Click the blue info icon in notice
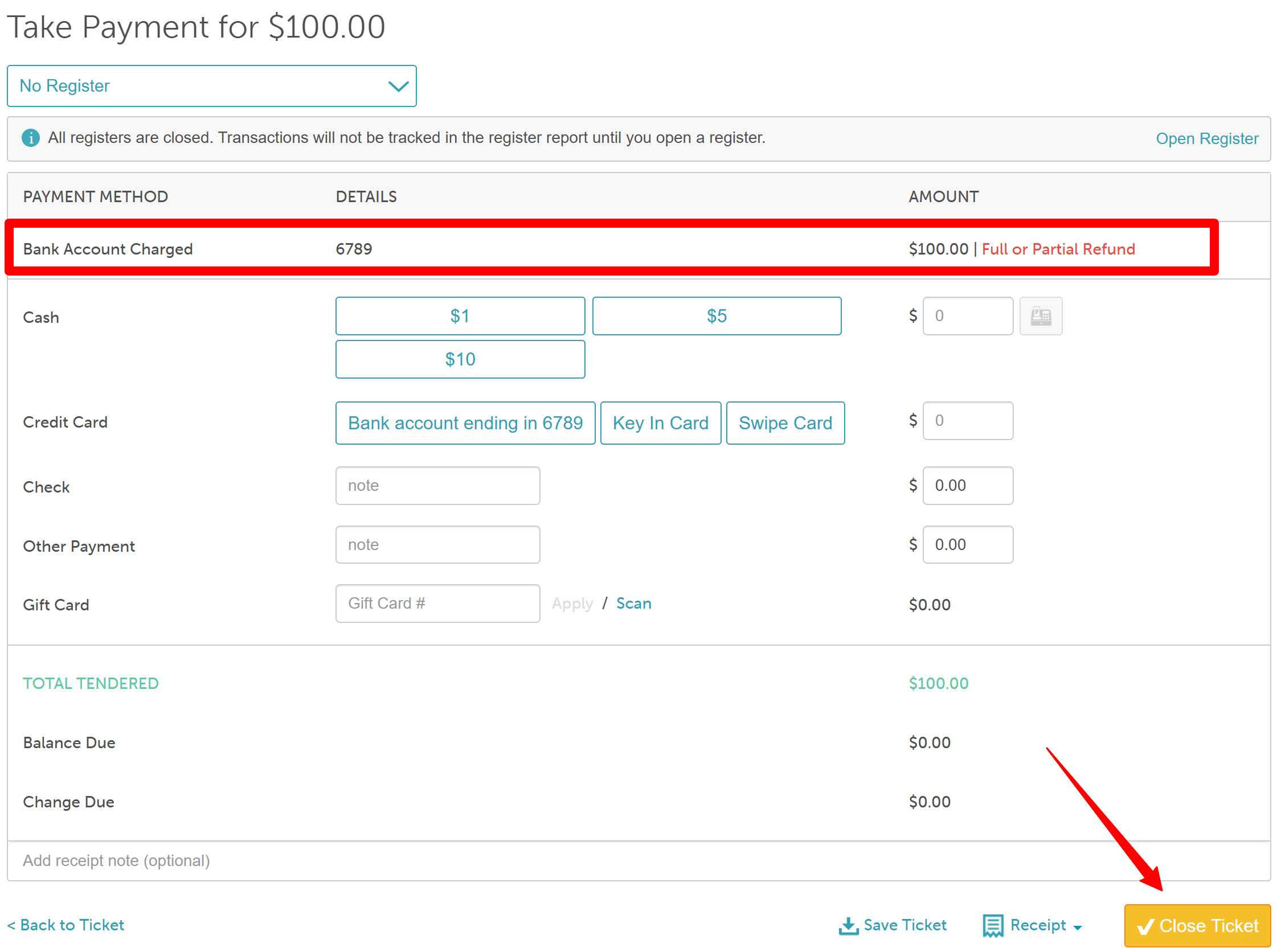Viewport: 1277px width, 952px height. [x=31, y=138]
